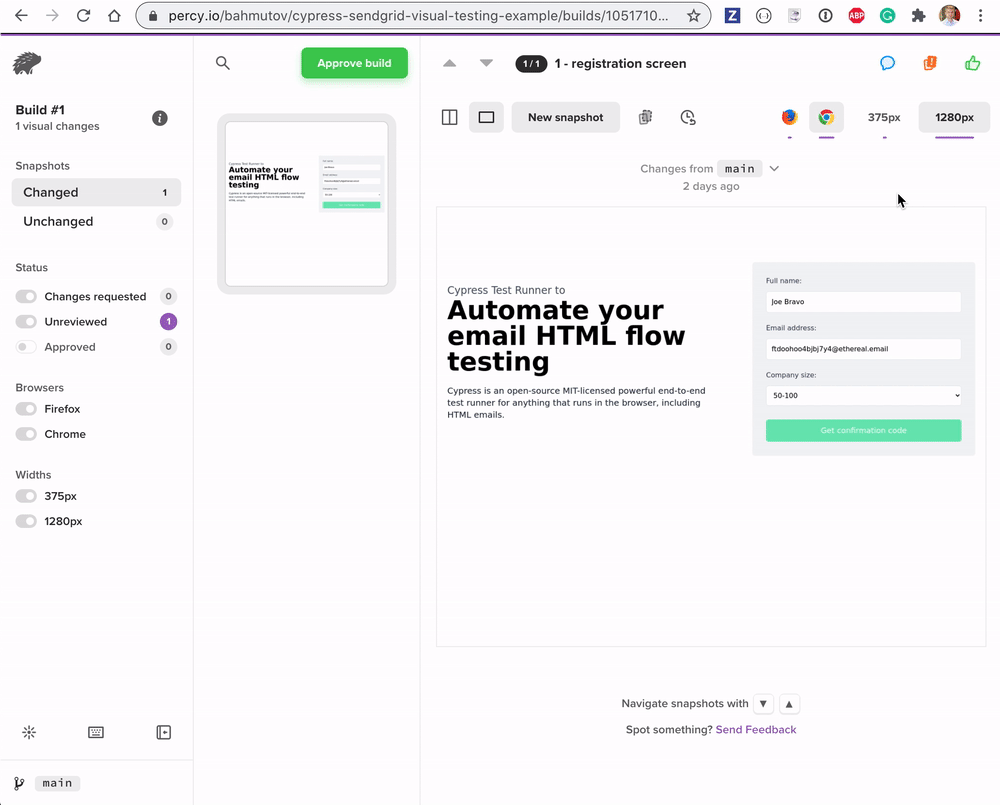The image size is (1000, 805).
Task: Reload the browser page
Action: tap(83, 15)
